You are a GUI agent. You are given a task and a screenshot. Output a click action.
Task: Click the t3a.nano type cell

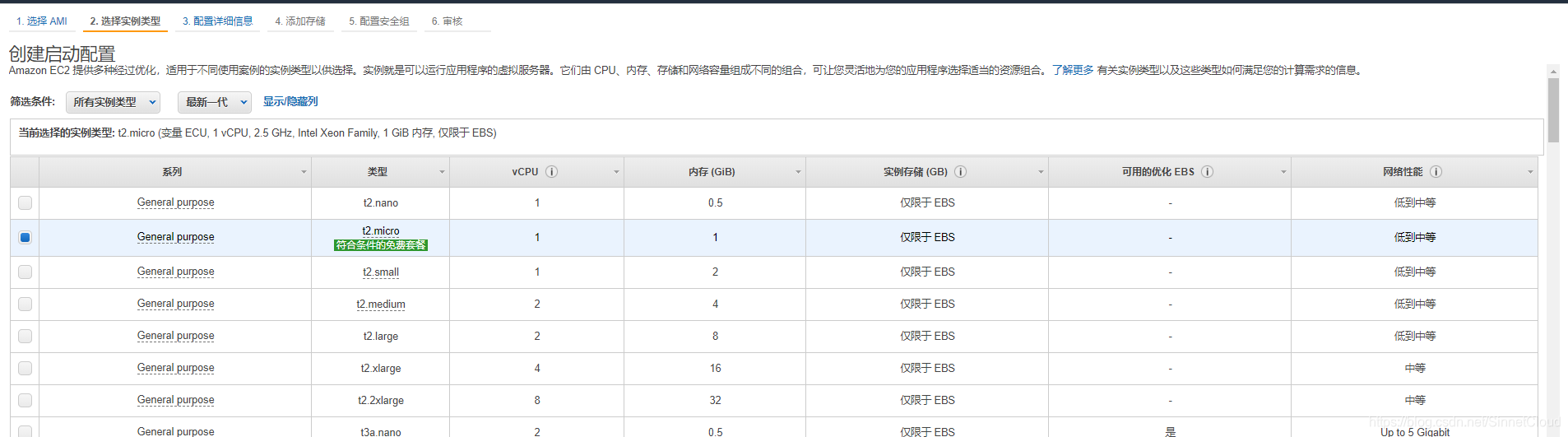point(381,431)
